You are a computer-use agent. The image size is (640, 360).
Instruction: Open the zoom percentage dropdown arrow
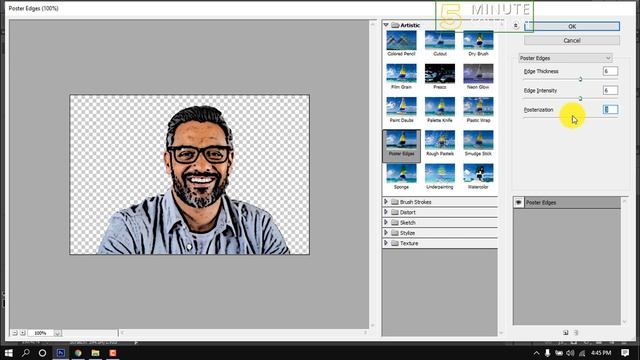[x=58, y=333]
